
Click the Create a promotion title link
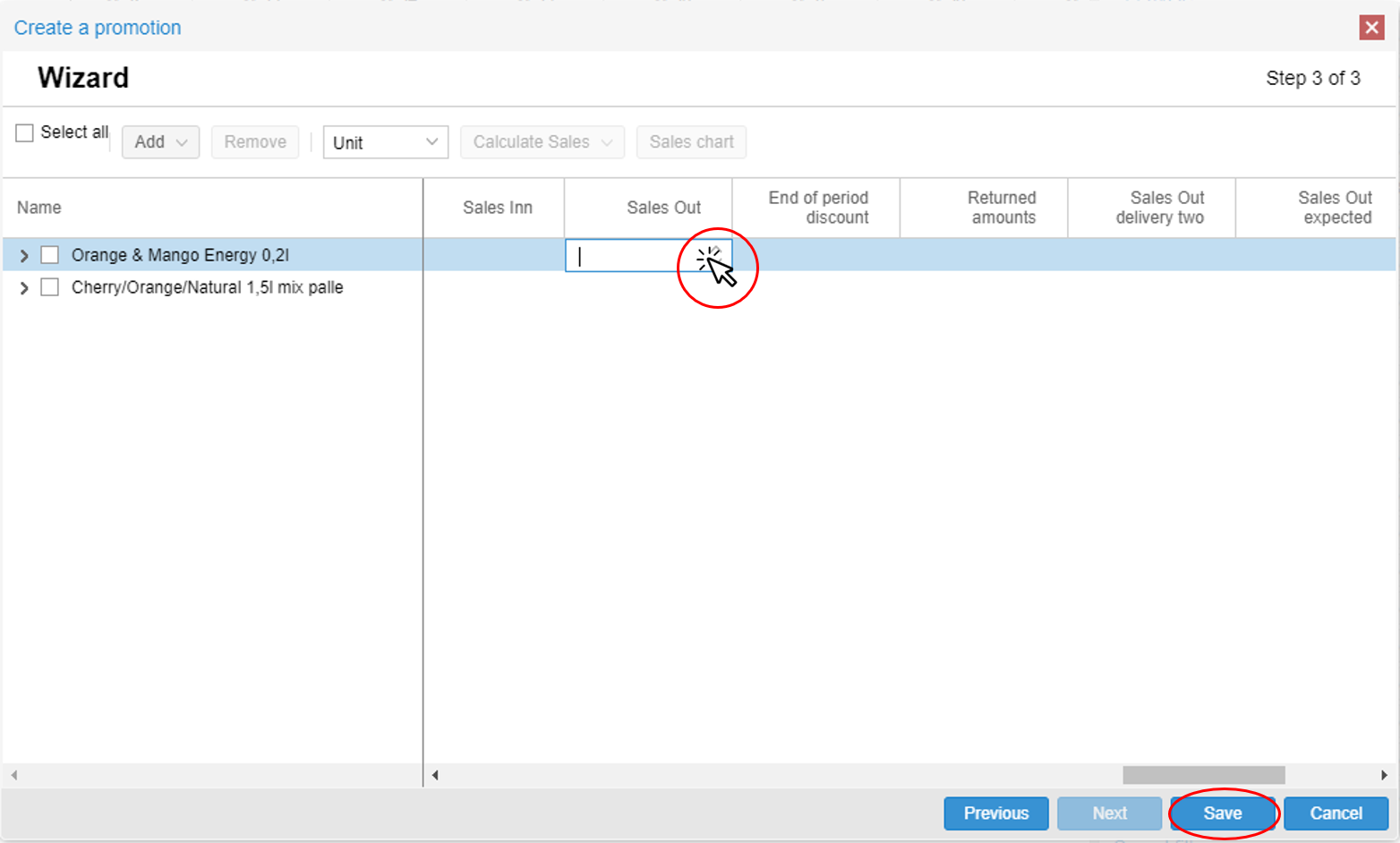pos(97,27)
